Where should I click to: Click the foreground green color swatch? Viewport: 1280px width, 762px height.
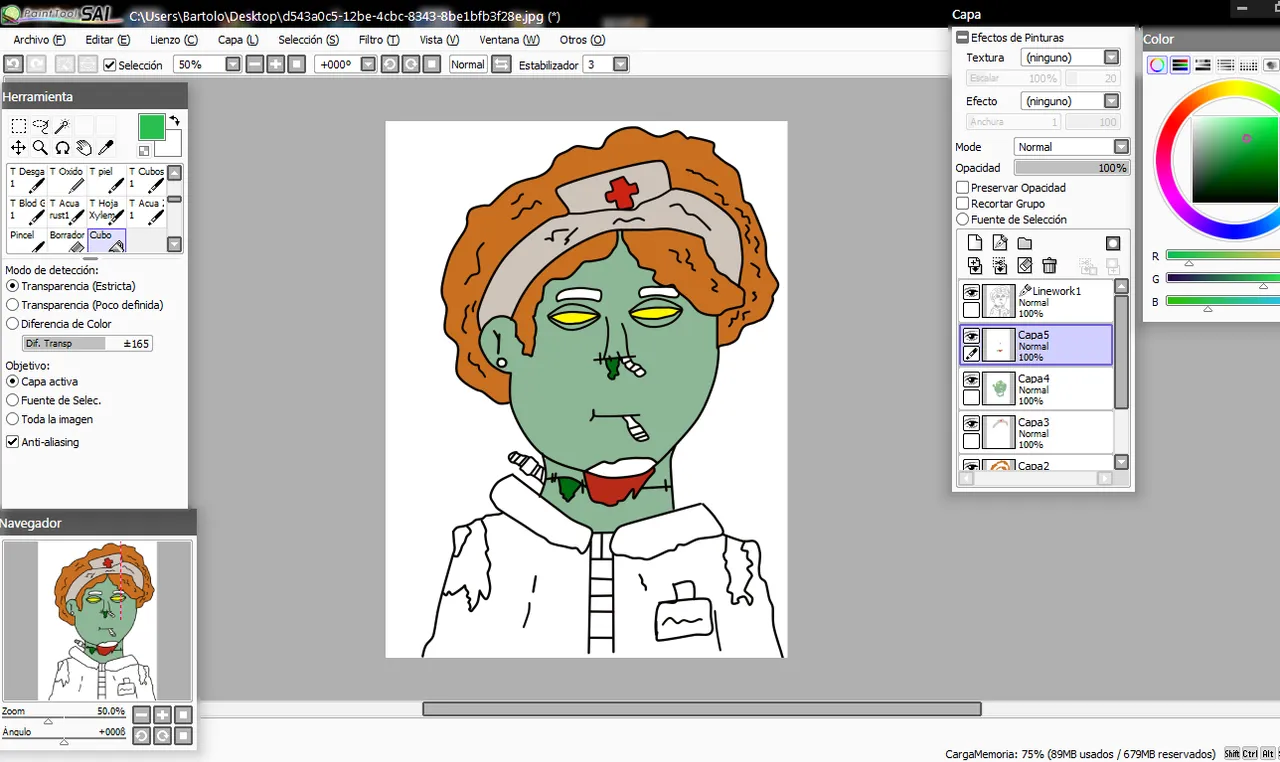click(151, 127)
